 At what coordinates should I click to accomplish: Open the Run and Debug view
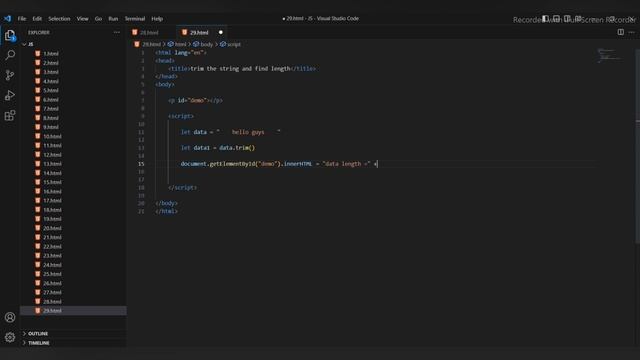click(10, 95)
